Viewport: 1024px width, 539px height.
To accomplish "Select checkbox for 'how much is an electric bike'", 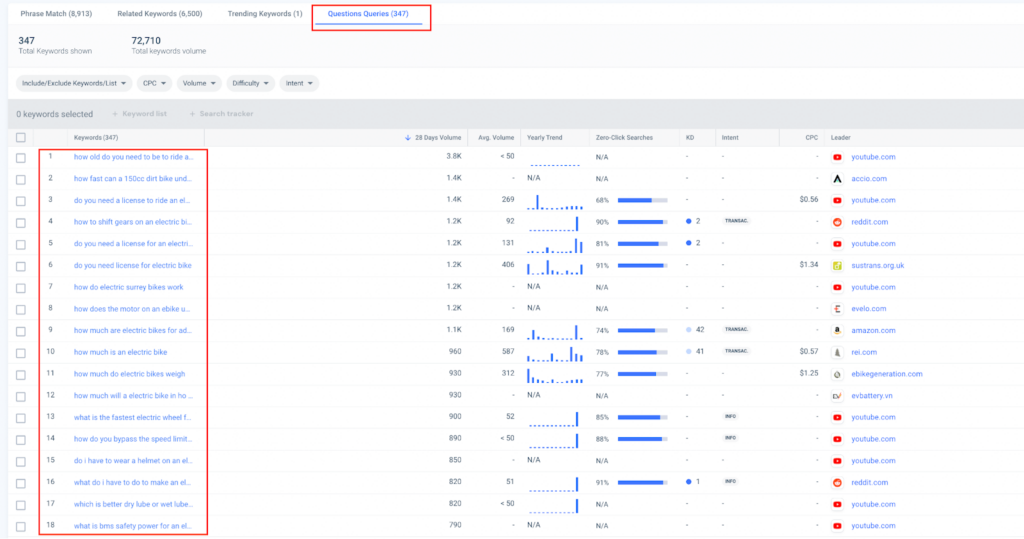I will click(x=21, y=352).
